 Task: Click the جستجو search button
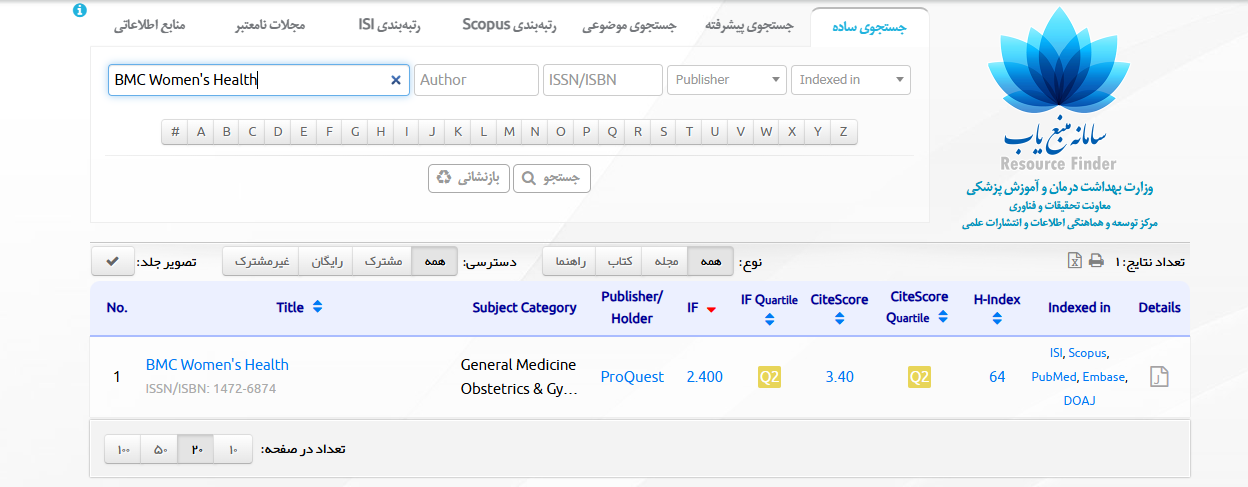pos(552,179)
